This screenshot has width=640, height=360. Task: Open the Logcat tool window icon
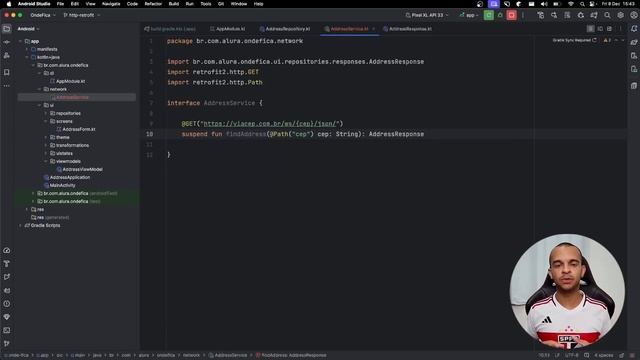pos(7,291)
